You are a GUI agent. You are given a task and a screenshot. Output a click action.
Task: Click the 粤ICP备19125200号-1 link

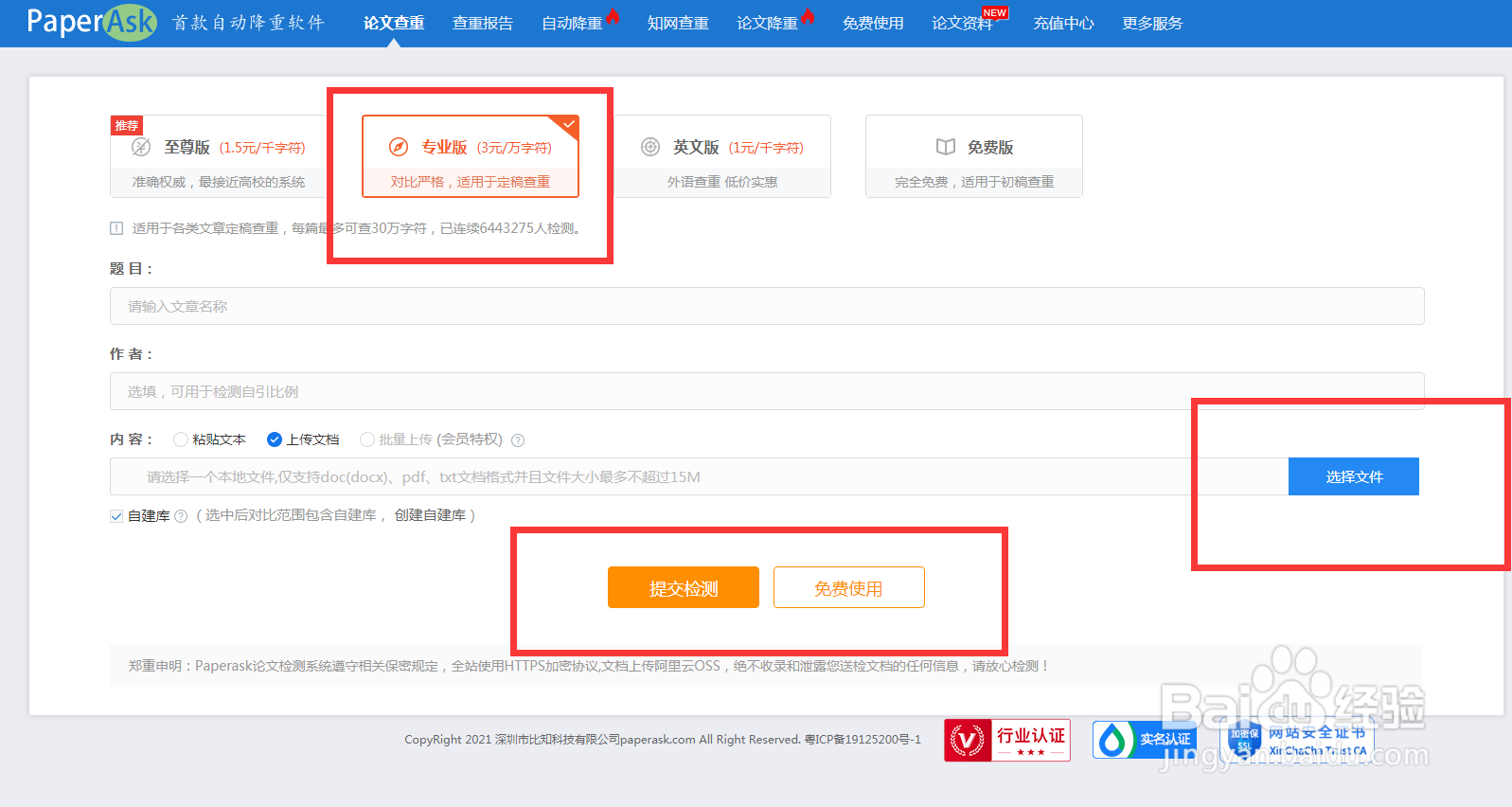pyautogui.click(x=863, y=740)
